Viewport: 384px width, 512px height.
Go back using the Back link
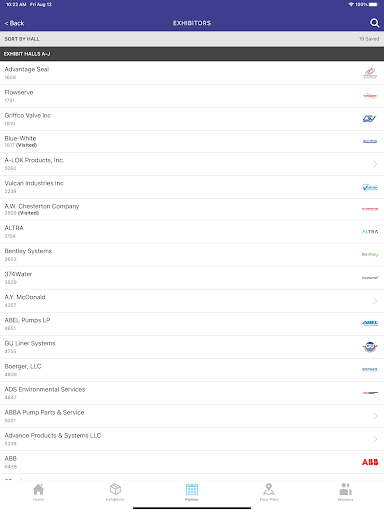[x=14, y=23]
